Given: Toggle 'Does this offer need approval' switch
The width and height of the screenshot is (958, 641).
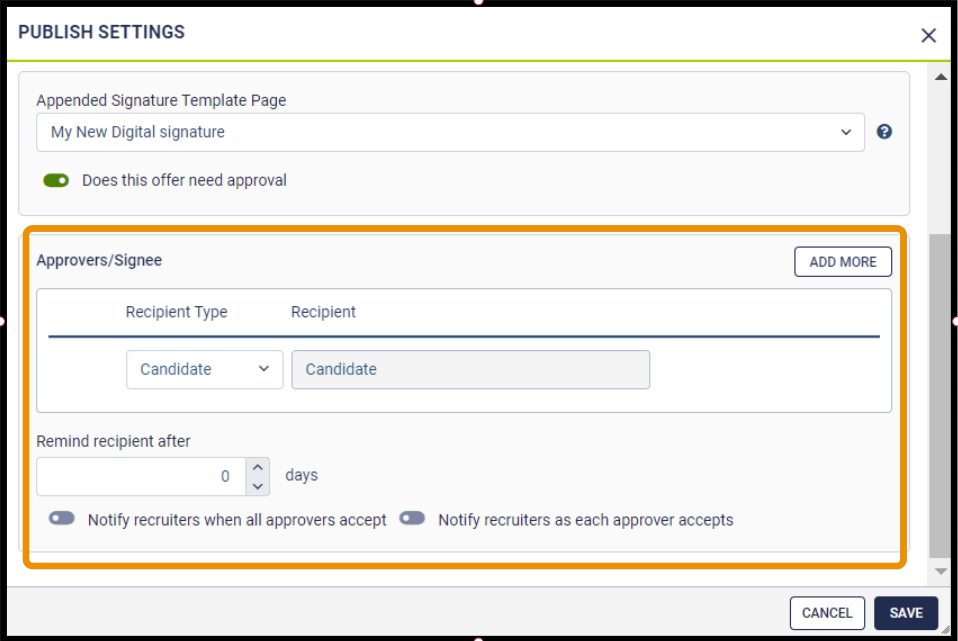Looking at the screenshot, I should [56, 181].
